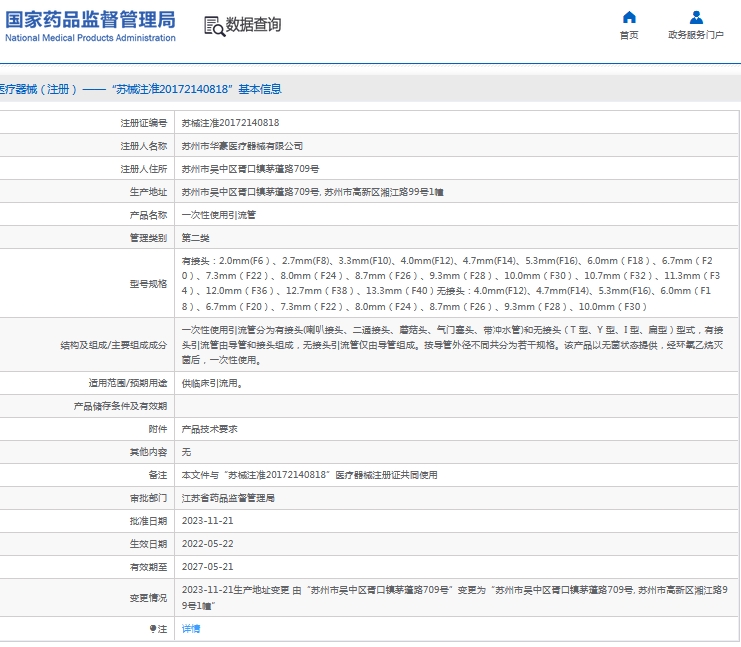
Task: Click the 其他内容 row label
Action: click(148, 452)
